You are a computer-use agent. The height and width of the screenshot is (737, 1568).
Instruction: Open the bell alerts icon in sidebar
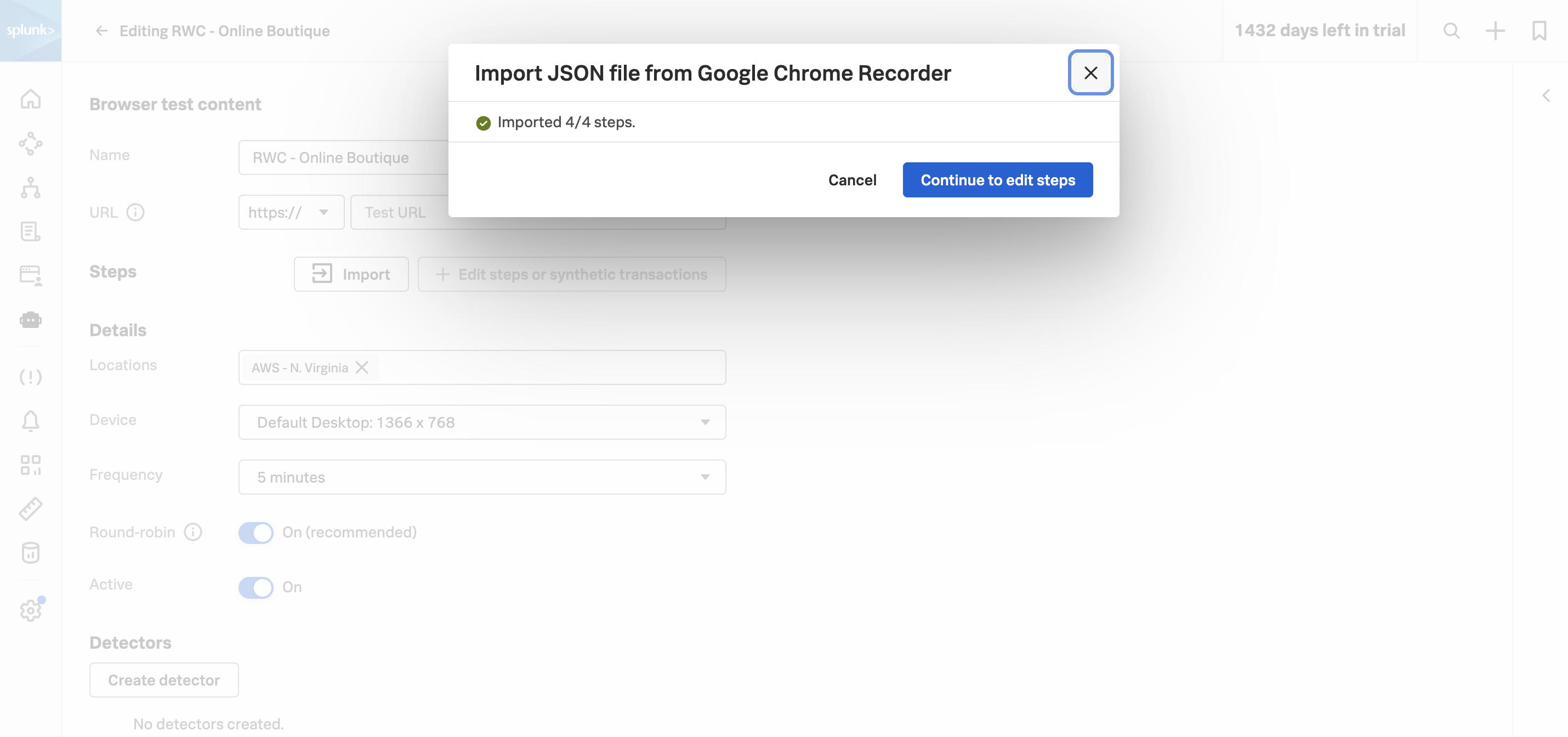pyautogui.click(x=31, y=421)
